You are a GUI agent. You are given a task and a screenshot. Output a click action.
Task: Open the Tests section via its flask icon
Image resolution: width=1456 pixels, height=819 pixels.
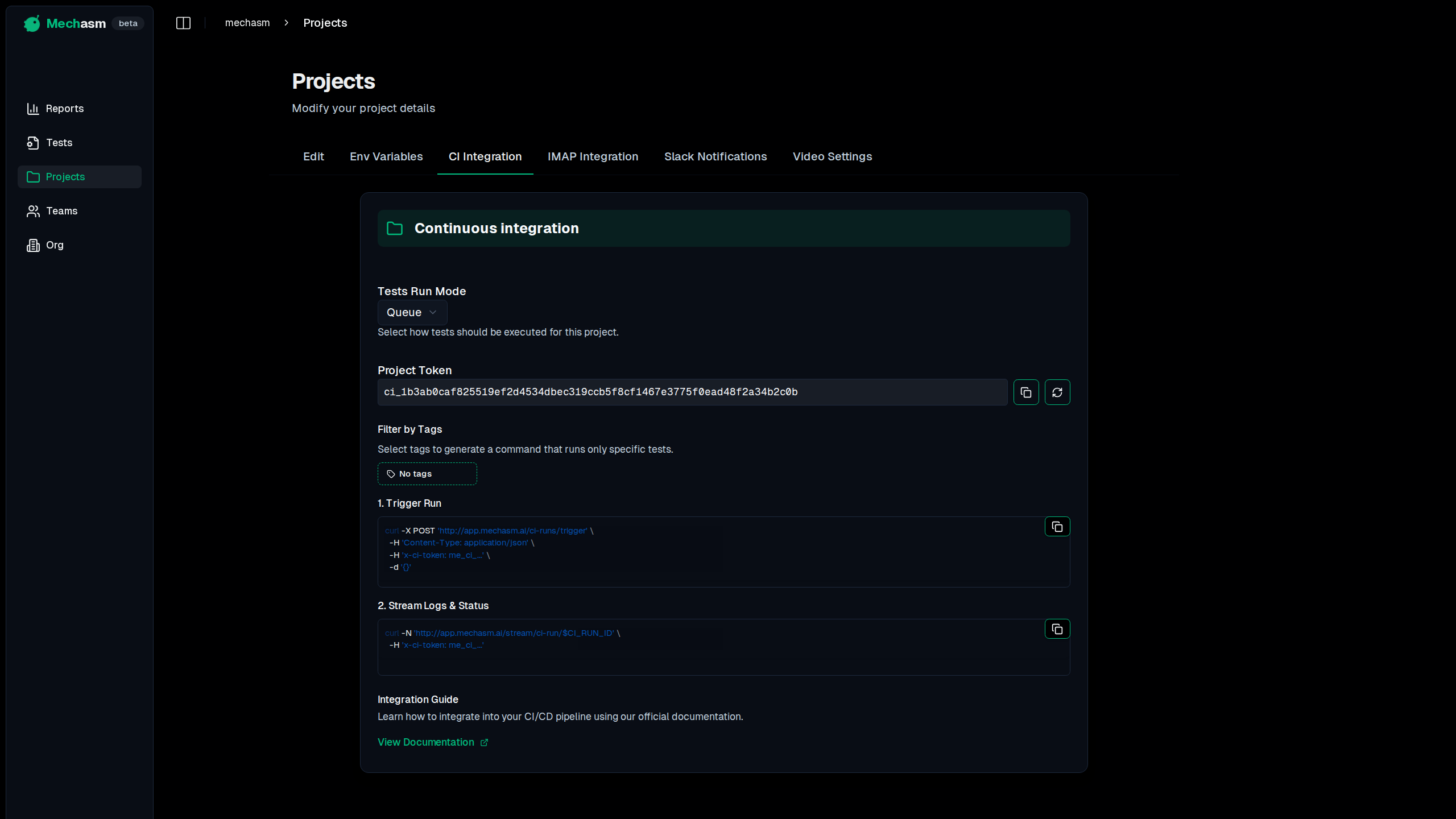(33, 143)
